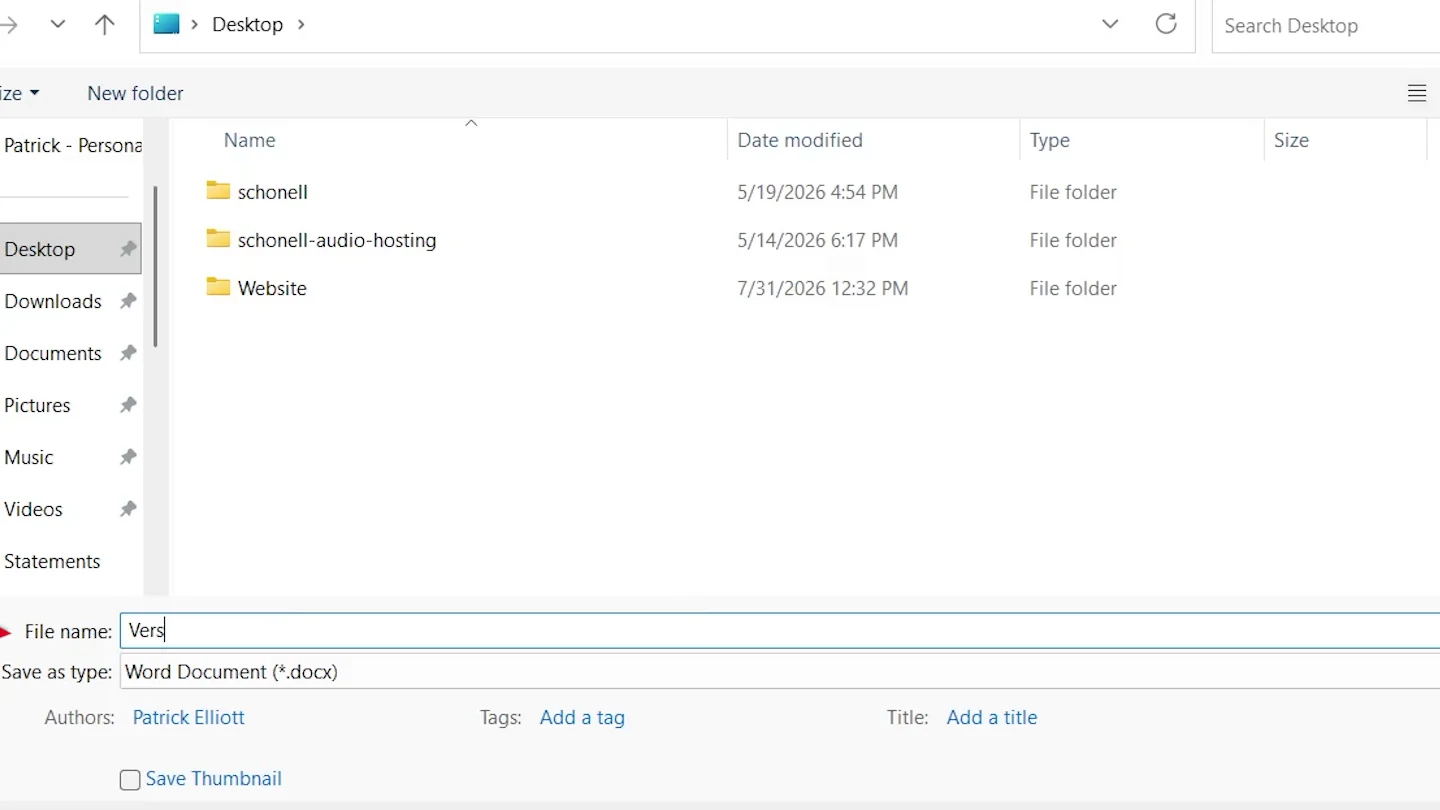Open Music in the navigation pane
Screen dimensions: 1440x810
[x=29, y=457]
